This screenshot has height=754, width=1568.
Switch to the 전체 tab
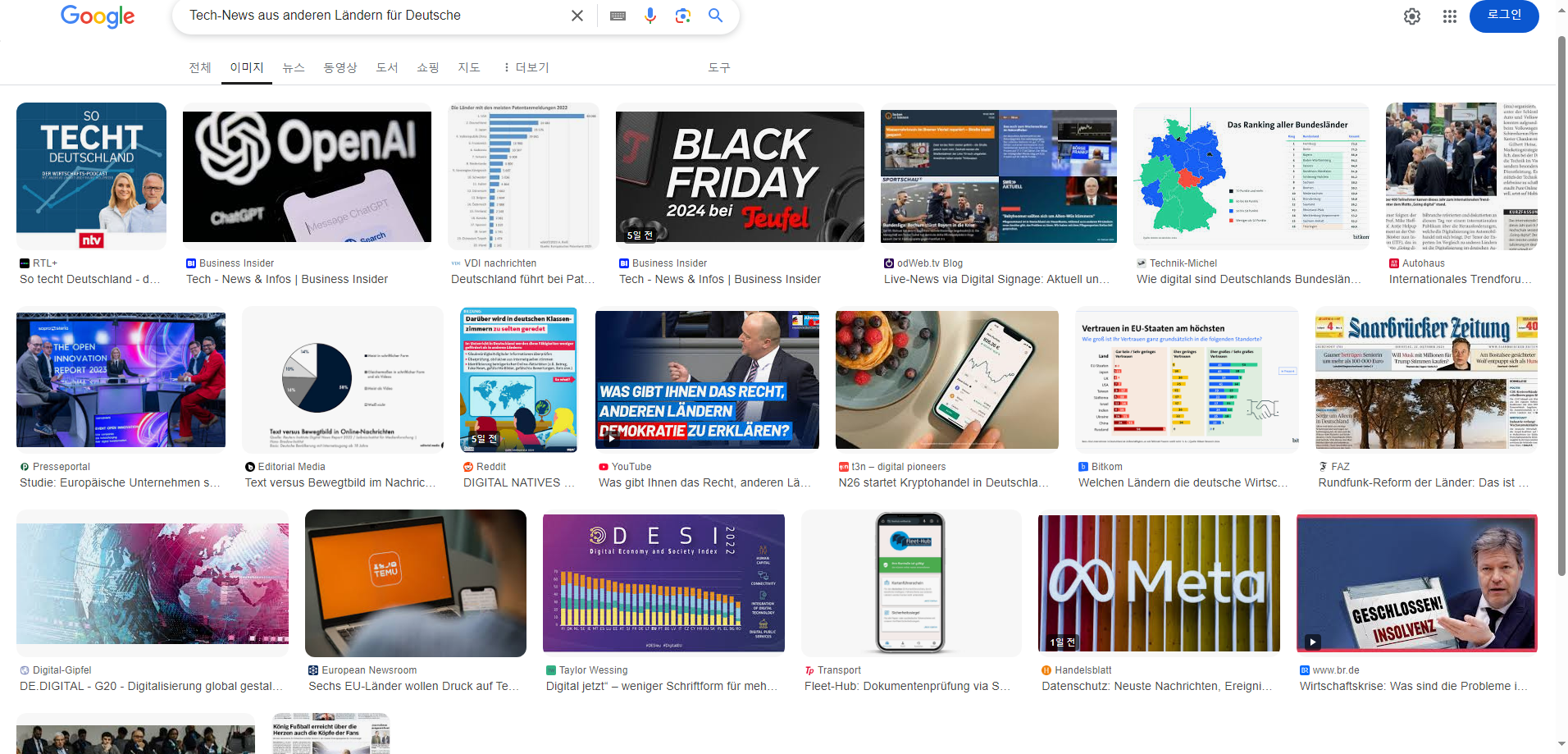point(200,67)
